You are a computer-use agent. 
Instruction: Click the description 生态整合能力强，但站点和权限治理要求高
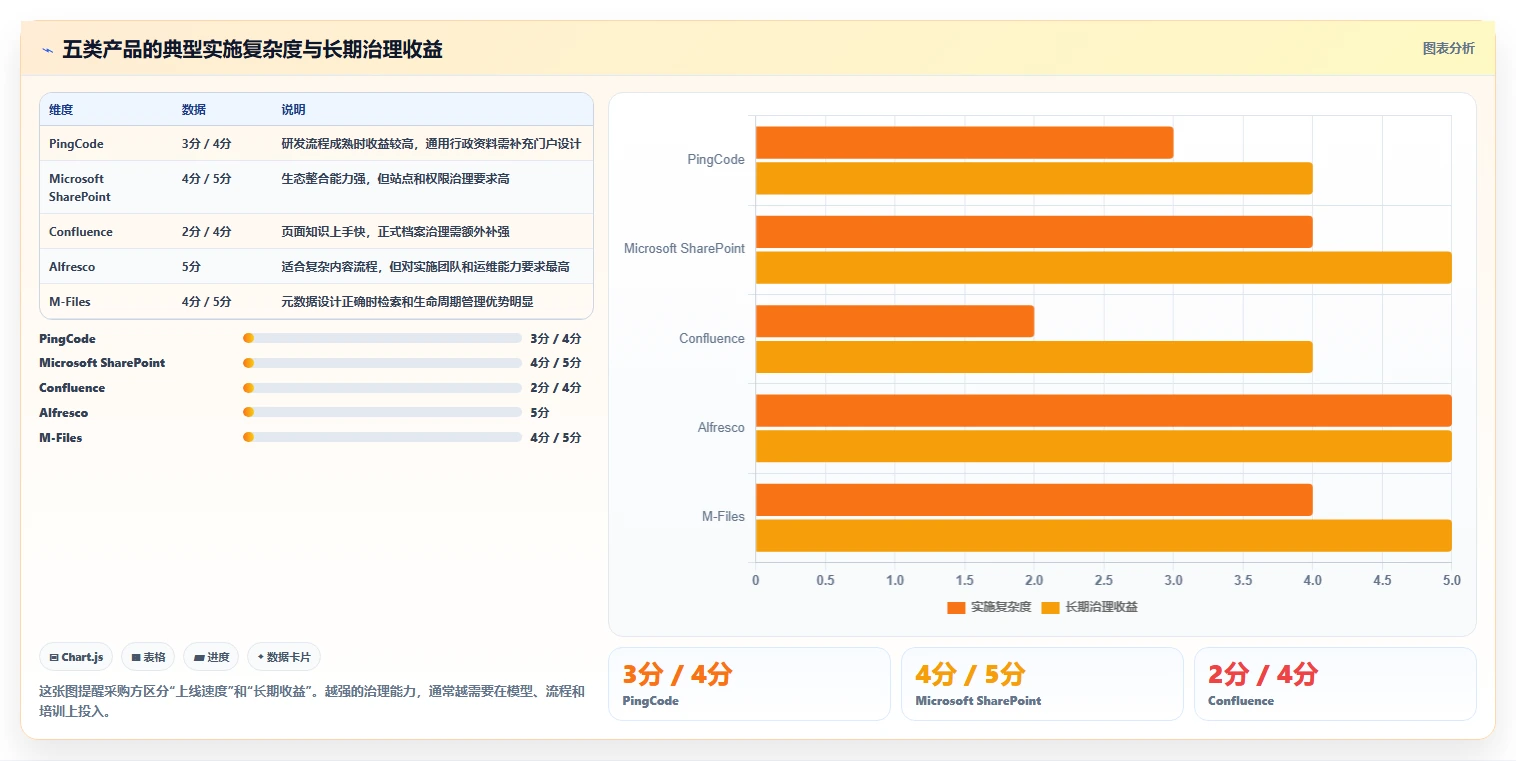click(x=396, y=179)
